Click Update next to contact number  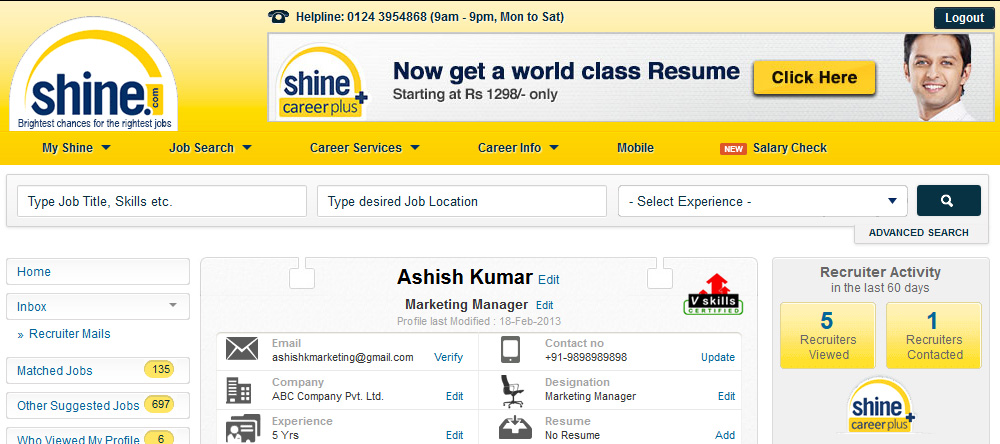point(717,357)
